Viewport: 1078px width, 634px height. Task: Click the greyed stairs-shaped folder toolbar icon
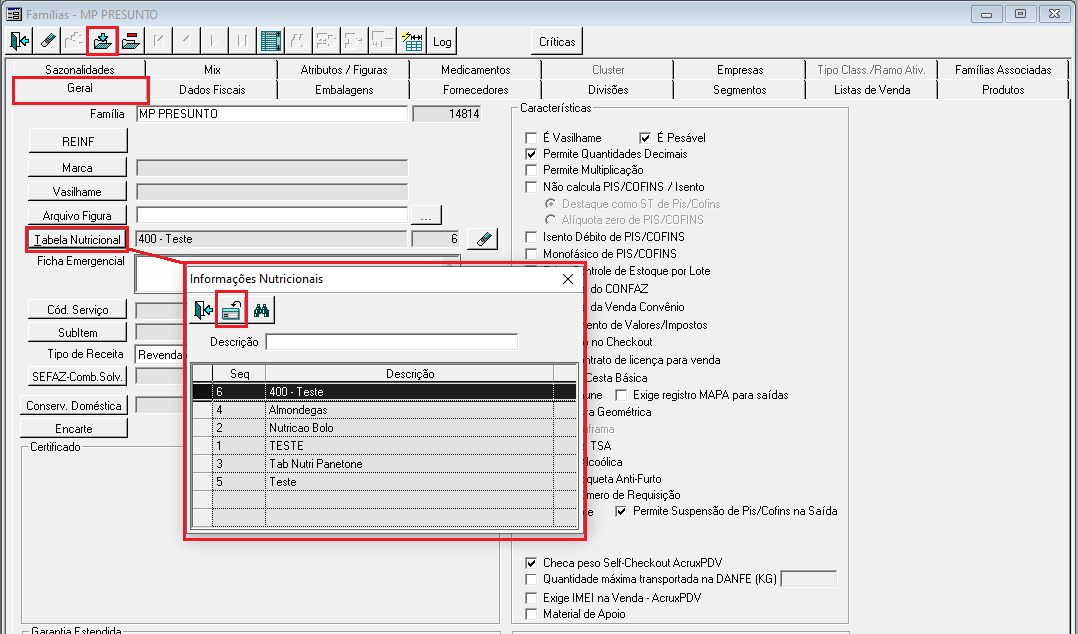click(x=75, y=41)
